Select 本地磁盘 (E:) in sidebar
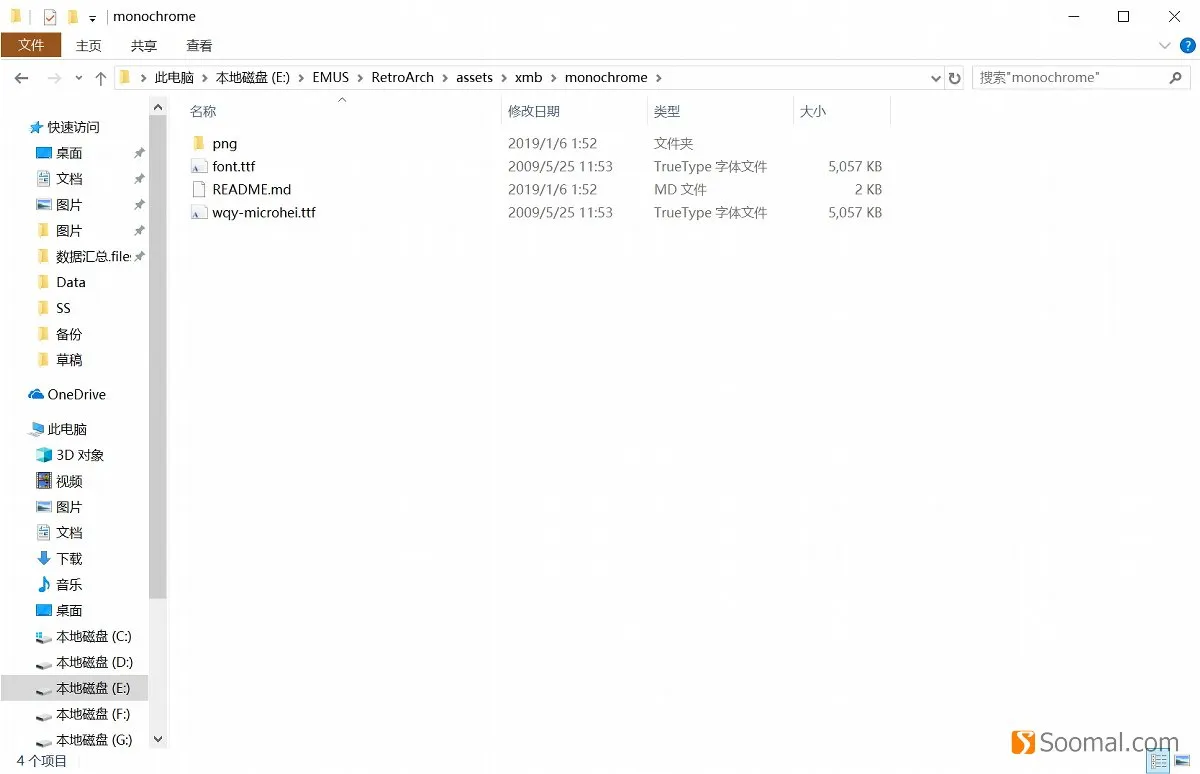This screenshot has height=774, width=1200. 75,688
